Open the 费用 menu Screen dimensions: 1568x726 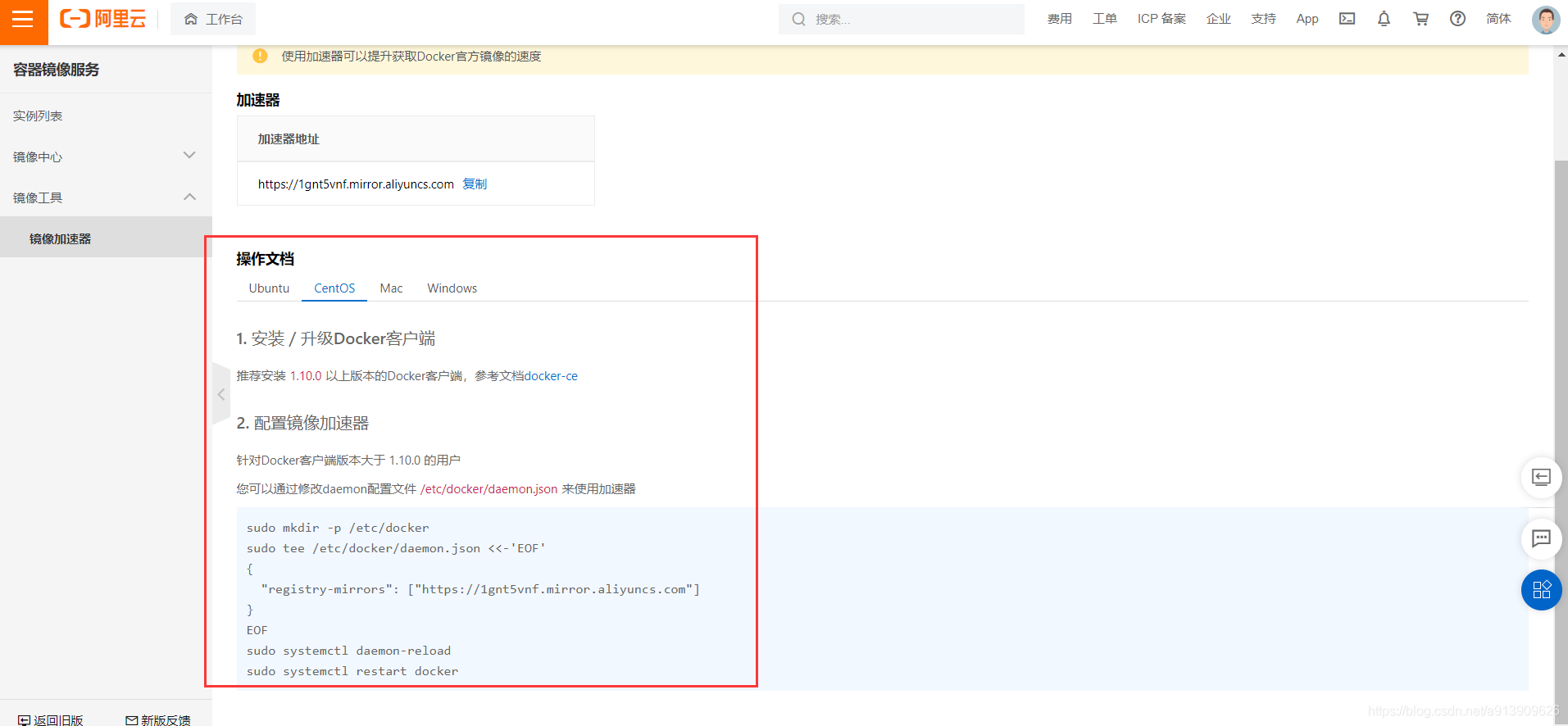(1060, 19)
